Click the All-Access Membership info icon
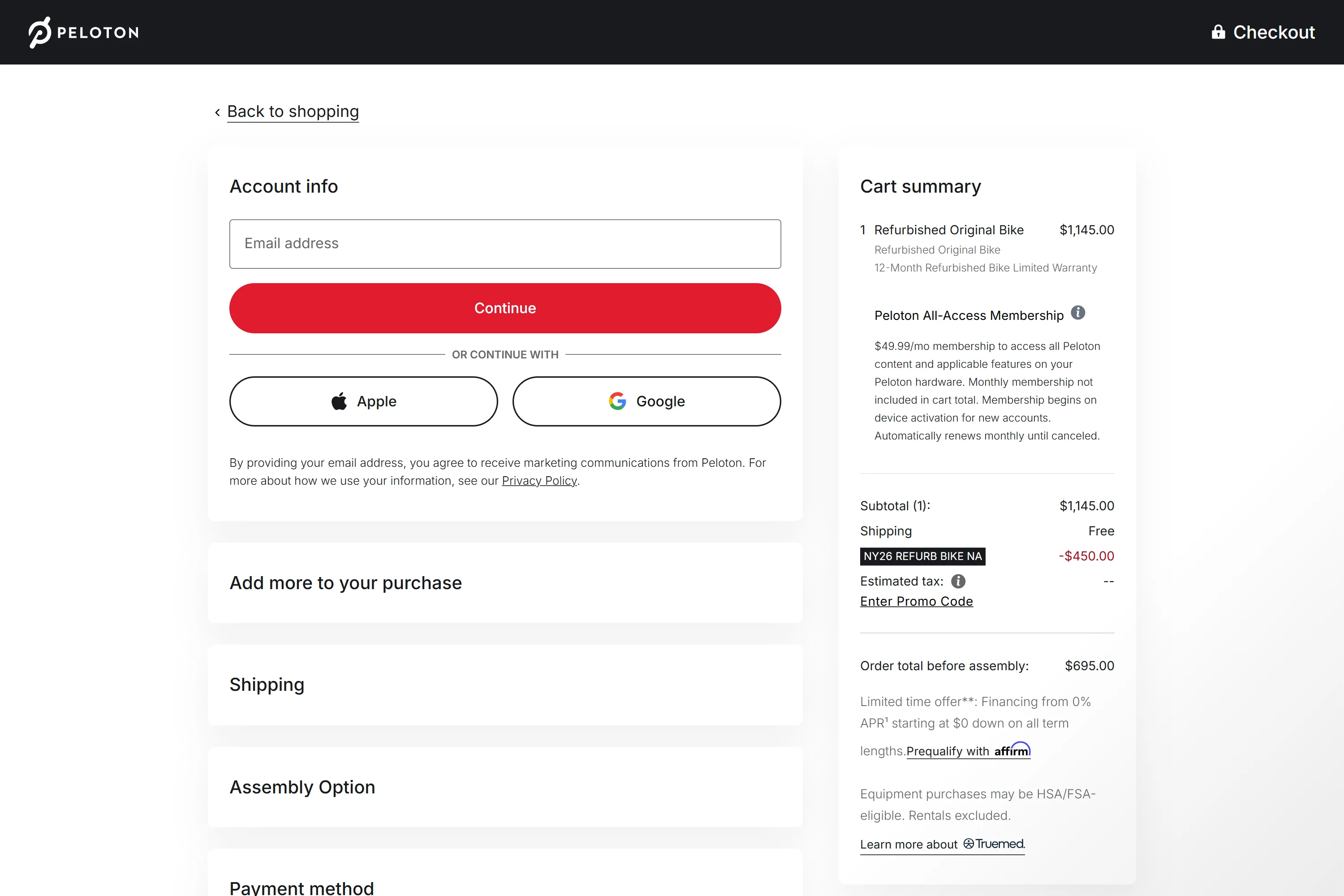Viewport: 1344px width, 896px height. pyautogui.click(x=1078, y=313)
